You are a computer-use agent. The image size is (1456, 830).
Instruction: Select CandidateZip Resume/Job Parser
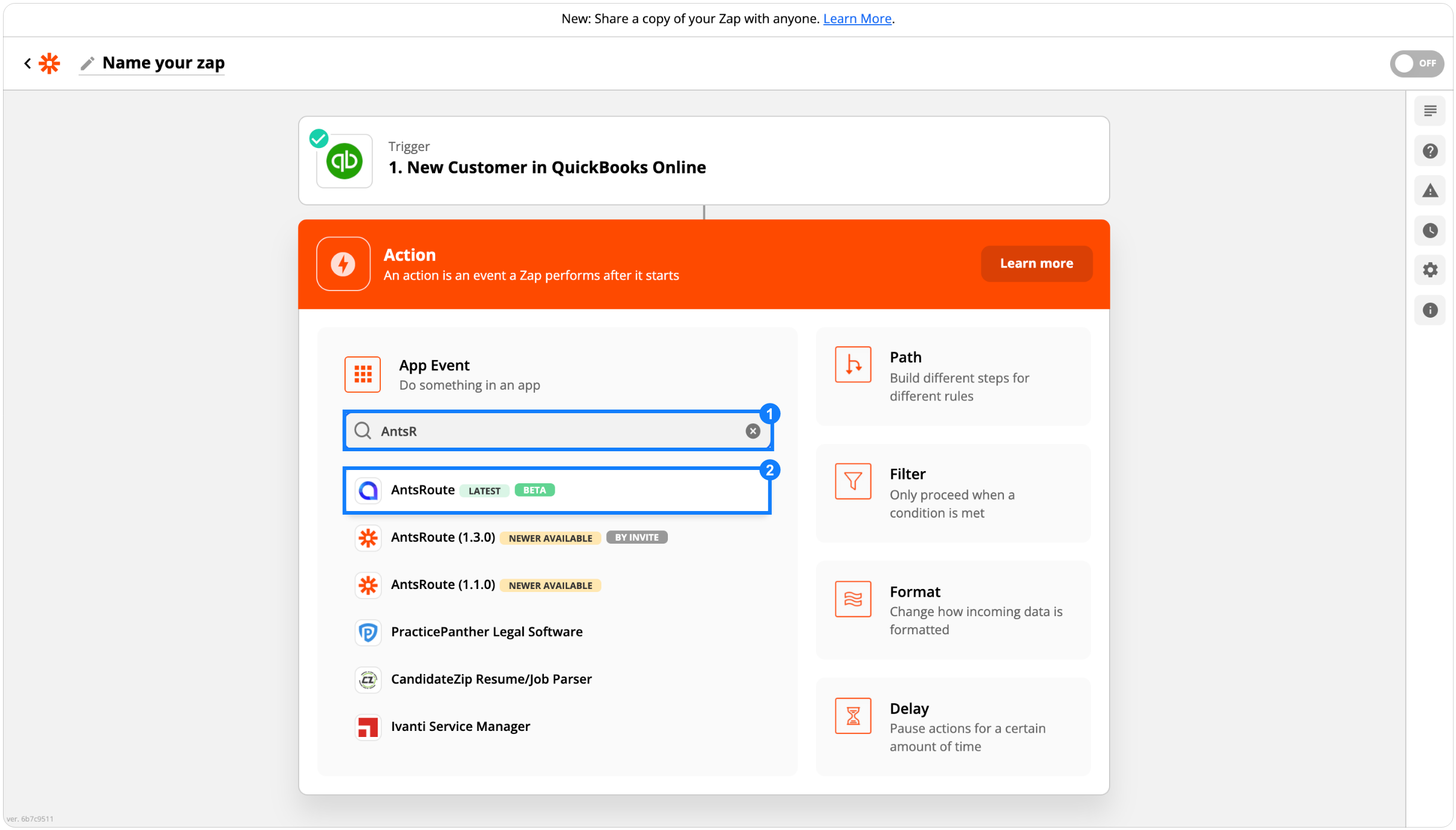coord(557,680)
